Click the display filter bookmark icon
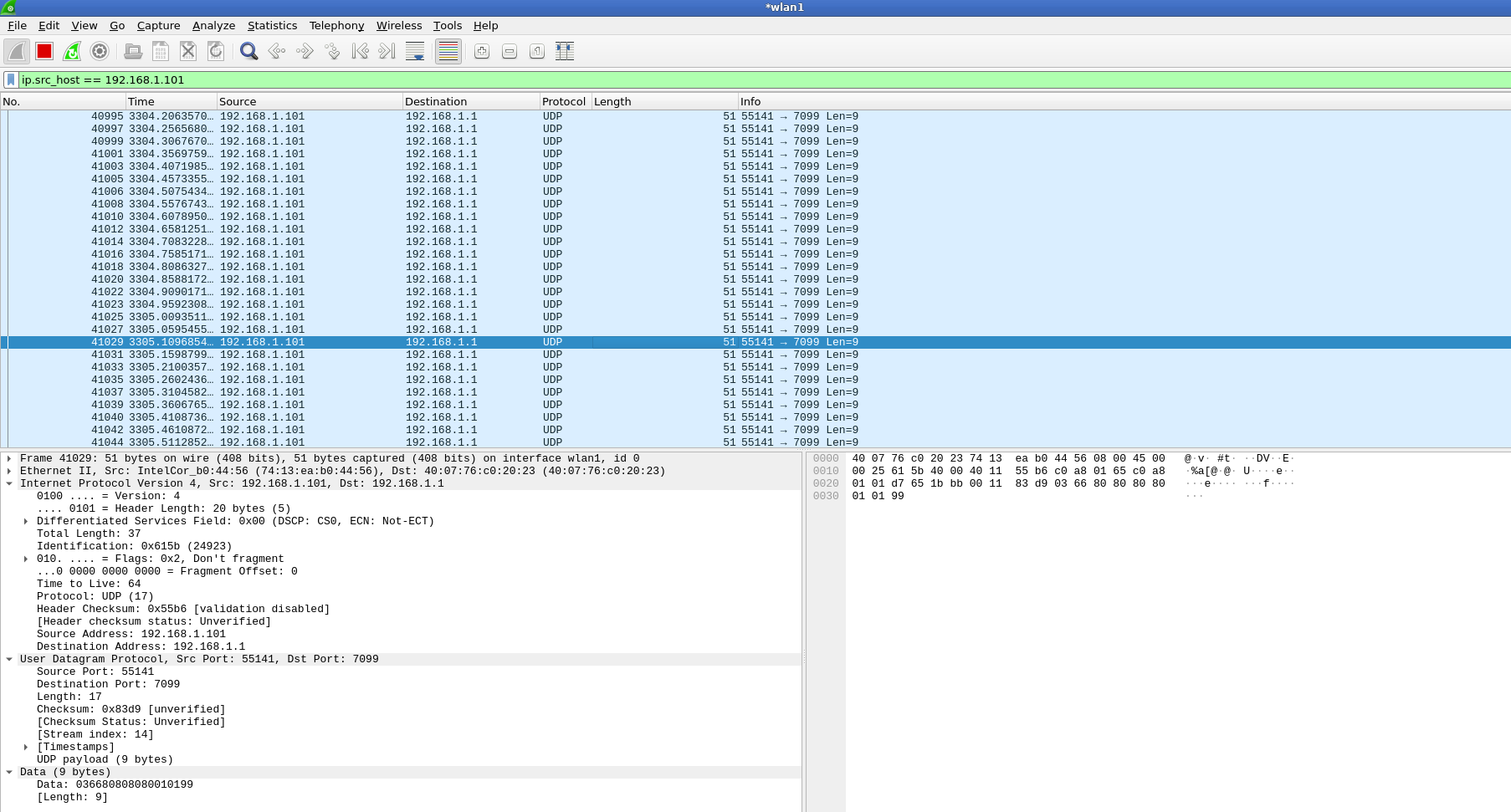The image size is (1511, 812). coord(11,79)
